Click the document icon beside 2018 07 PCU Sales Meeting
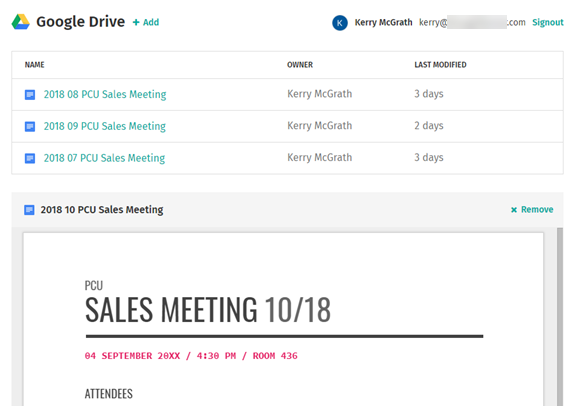Screen dimensions: 575x406 pyautogui.click(x=30, y=158)
